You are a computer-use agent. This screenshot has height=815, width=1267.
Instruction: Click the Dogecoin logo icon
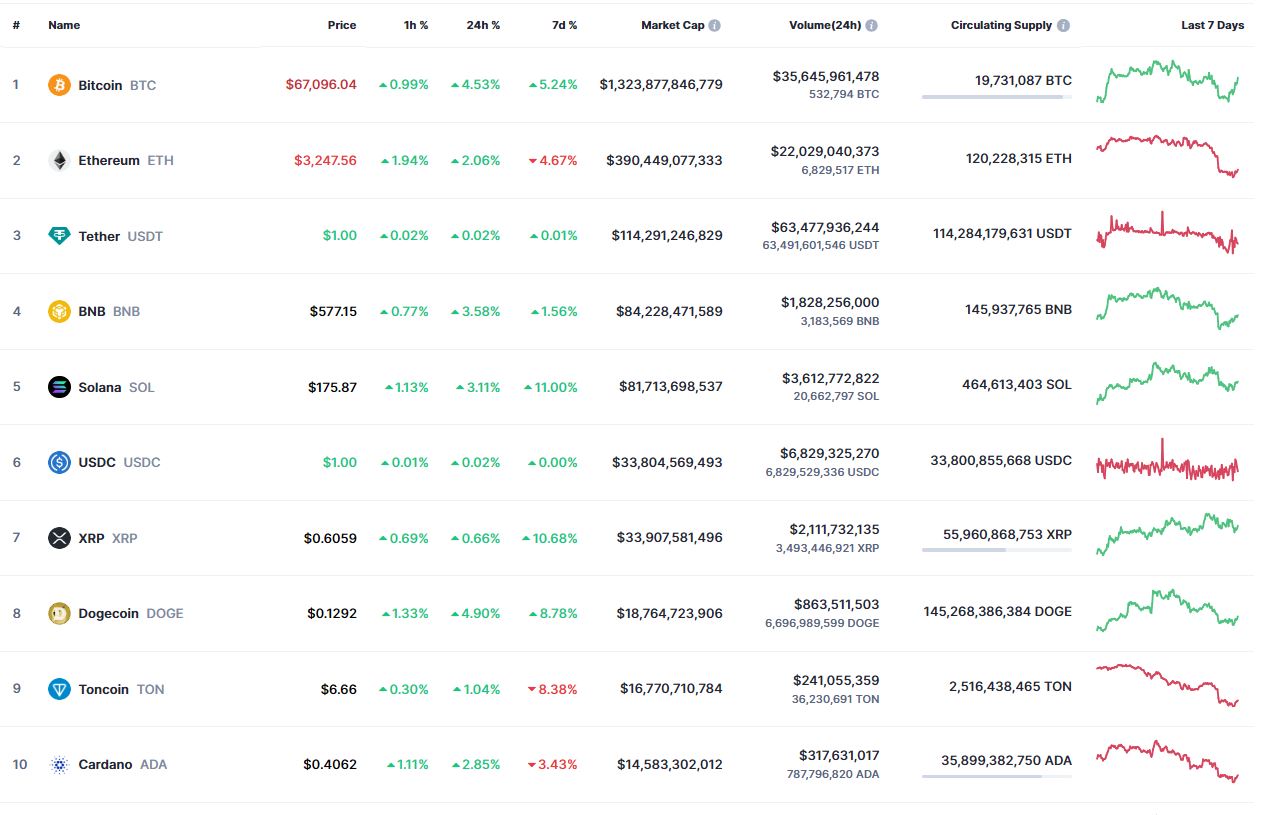60,613
